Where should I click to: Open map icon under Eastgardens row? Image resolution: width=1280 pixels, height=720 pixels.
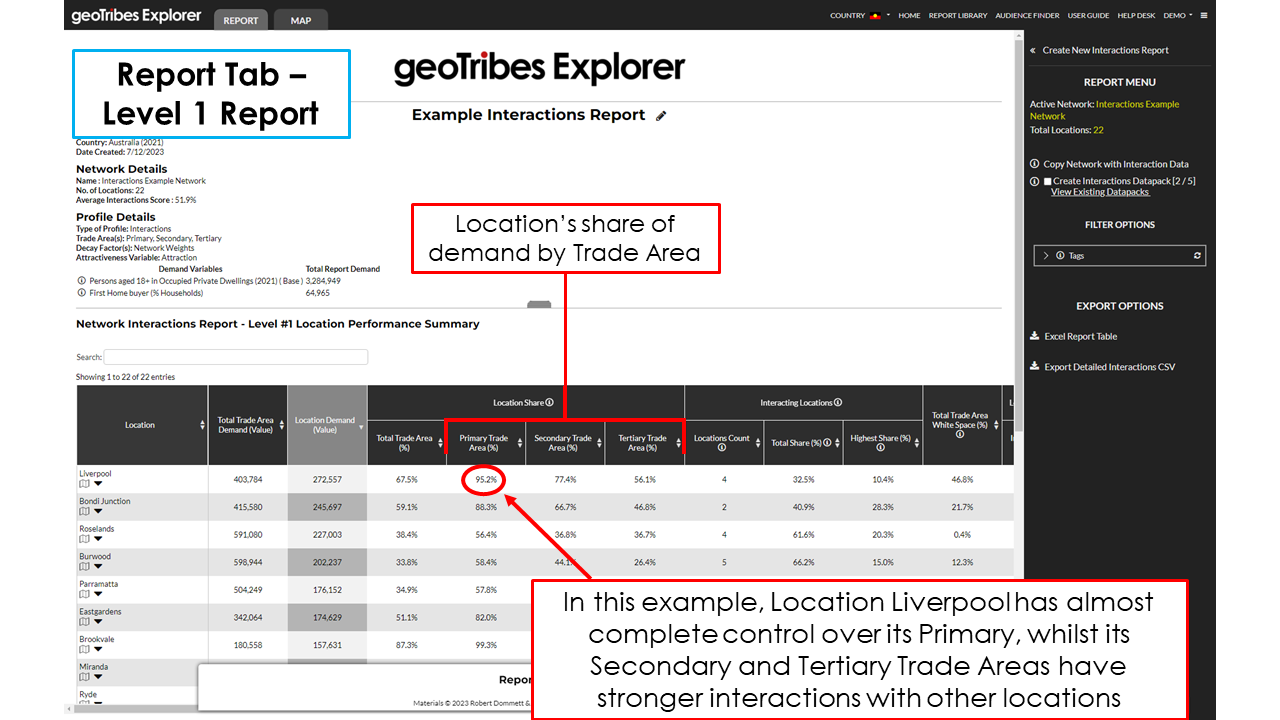84,621
